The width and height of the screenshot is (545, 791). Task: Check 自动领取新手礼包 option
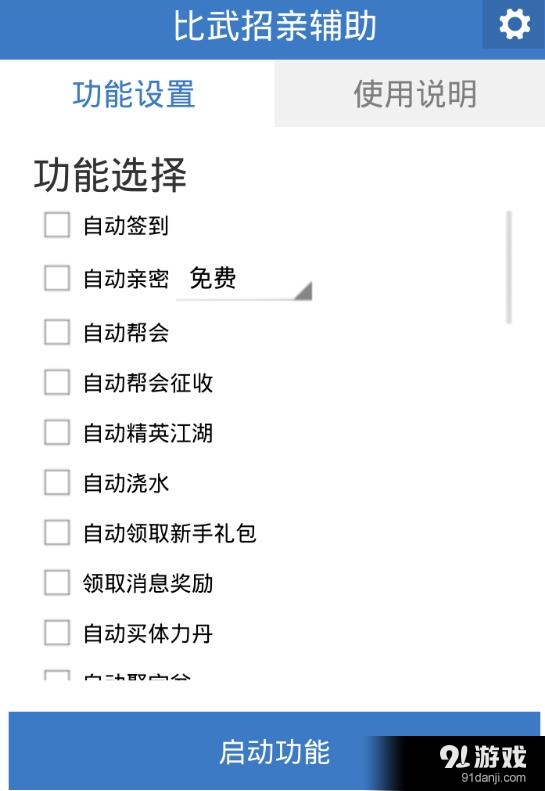57,533
